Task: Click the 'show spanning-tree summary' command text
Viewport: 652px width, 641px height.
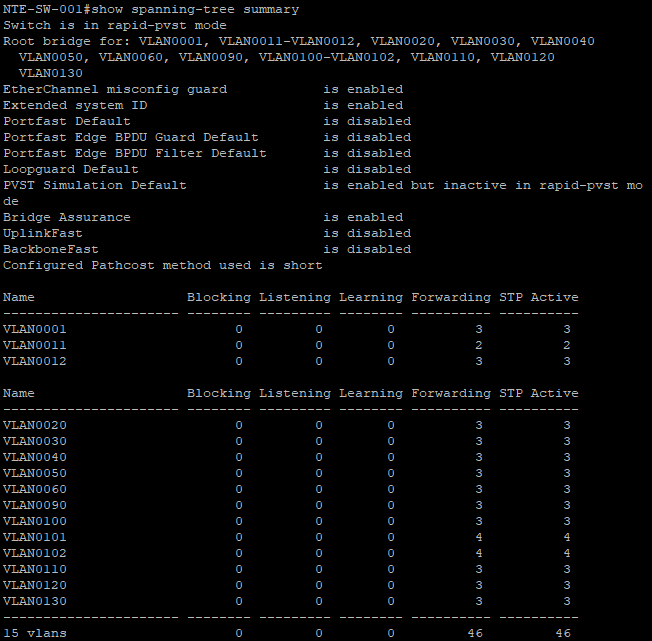Action: 195,10
